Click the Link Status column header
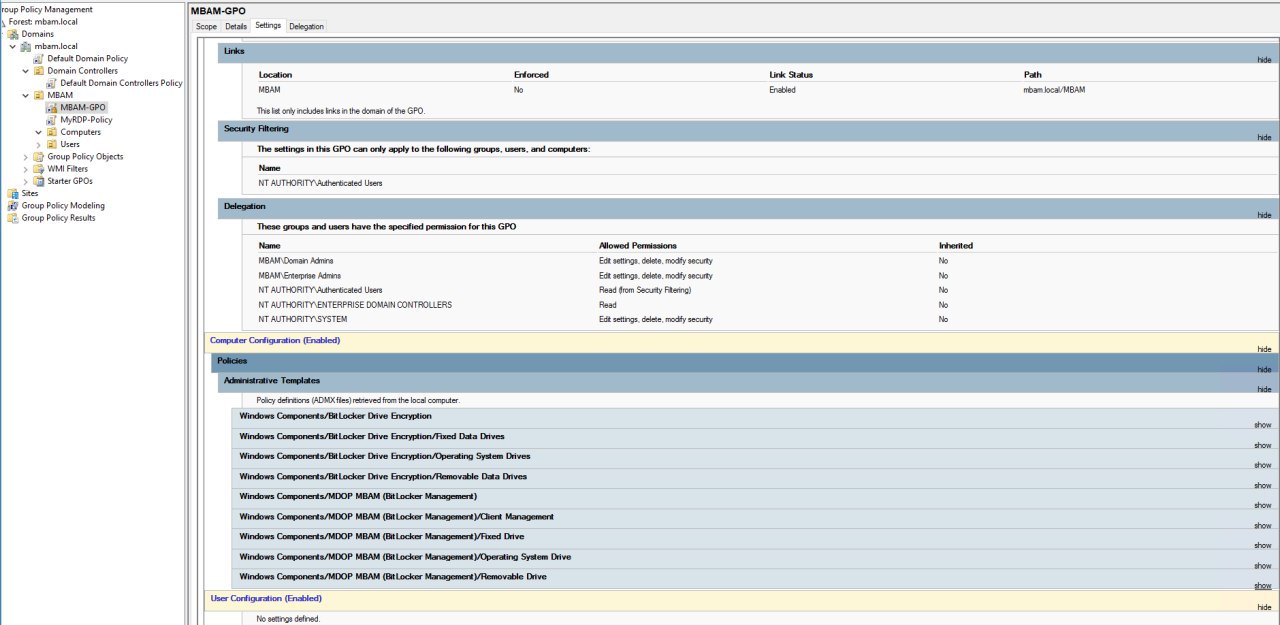This screenshot has width=1280, height=625. (x=791, y=75)
